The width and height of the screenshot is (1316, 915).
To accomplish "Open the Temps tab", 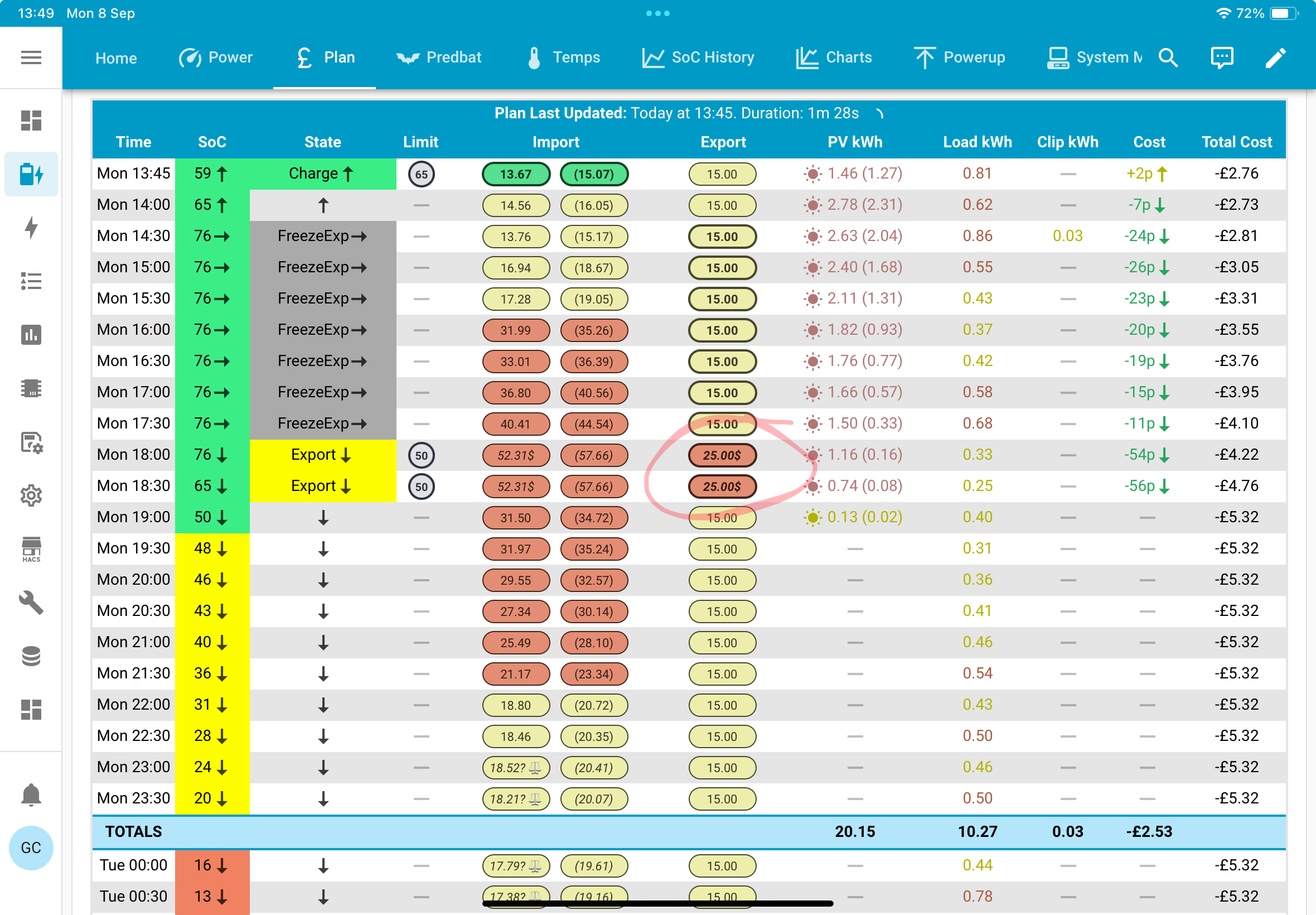I will 563,57.
